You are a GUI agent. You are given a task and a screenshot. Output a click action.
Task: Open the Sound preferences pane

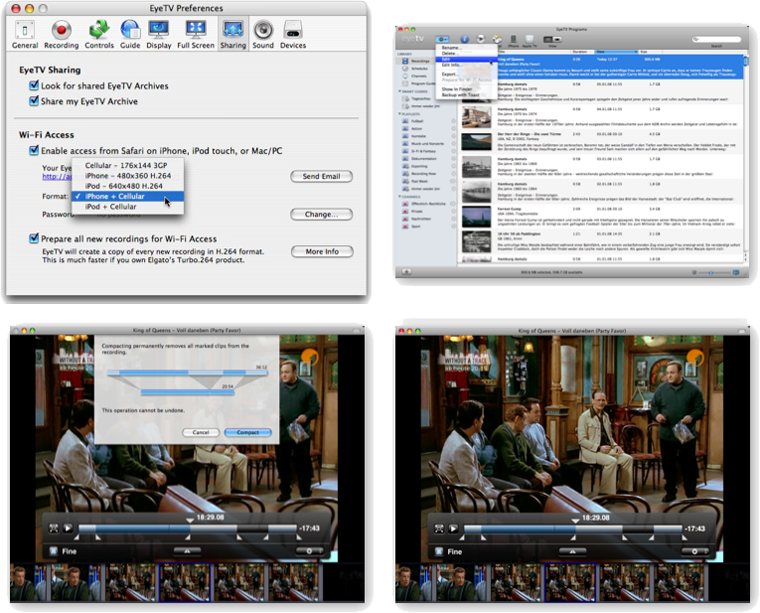click(263, 34)
